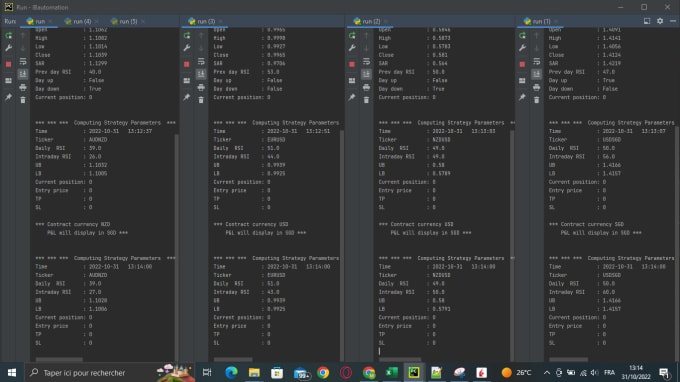Close the run (4) tab
Image resolution: width=680 pixels, height=382 pixels.
click(x=96, y=21)
